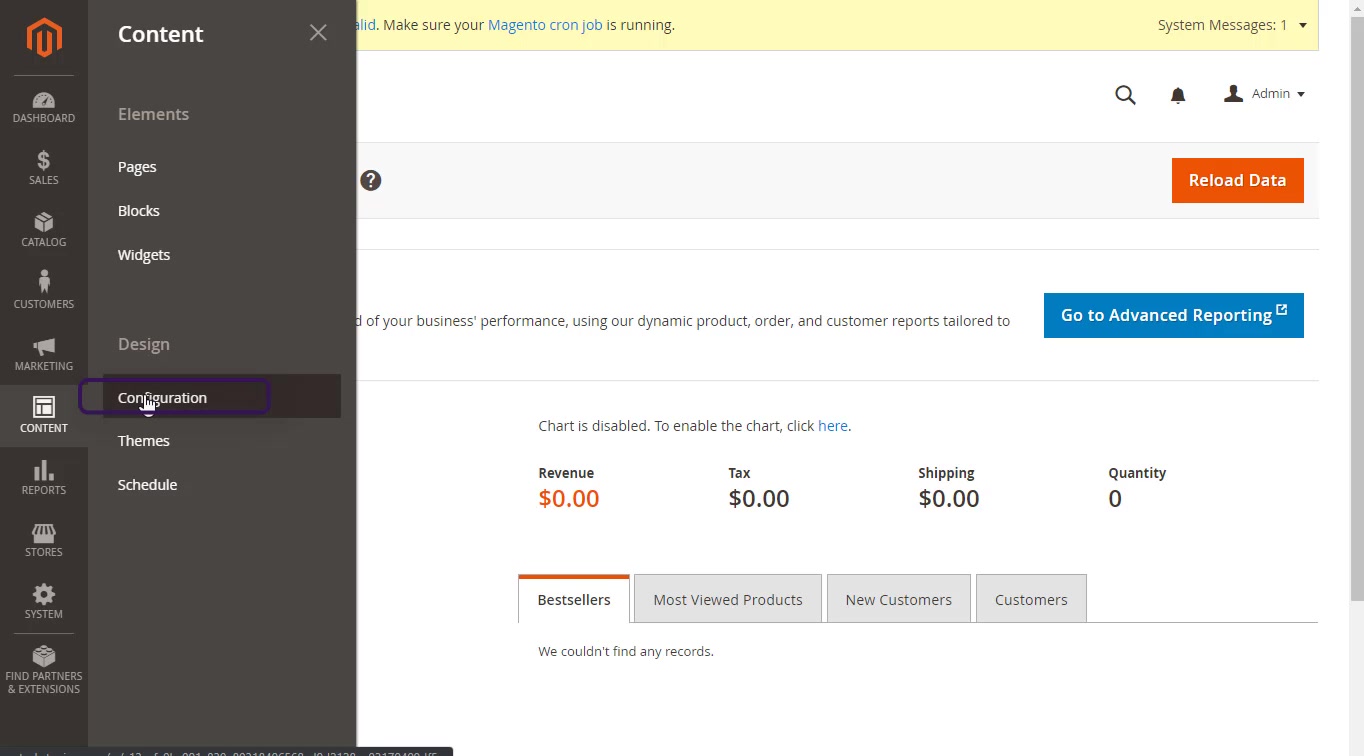Select Pages in the Content menu
This screenshot has width=1364, height=756.
[137, 167]
